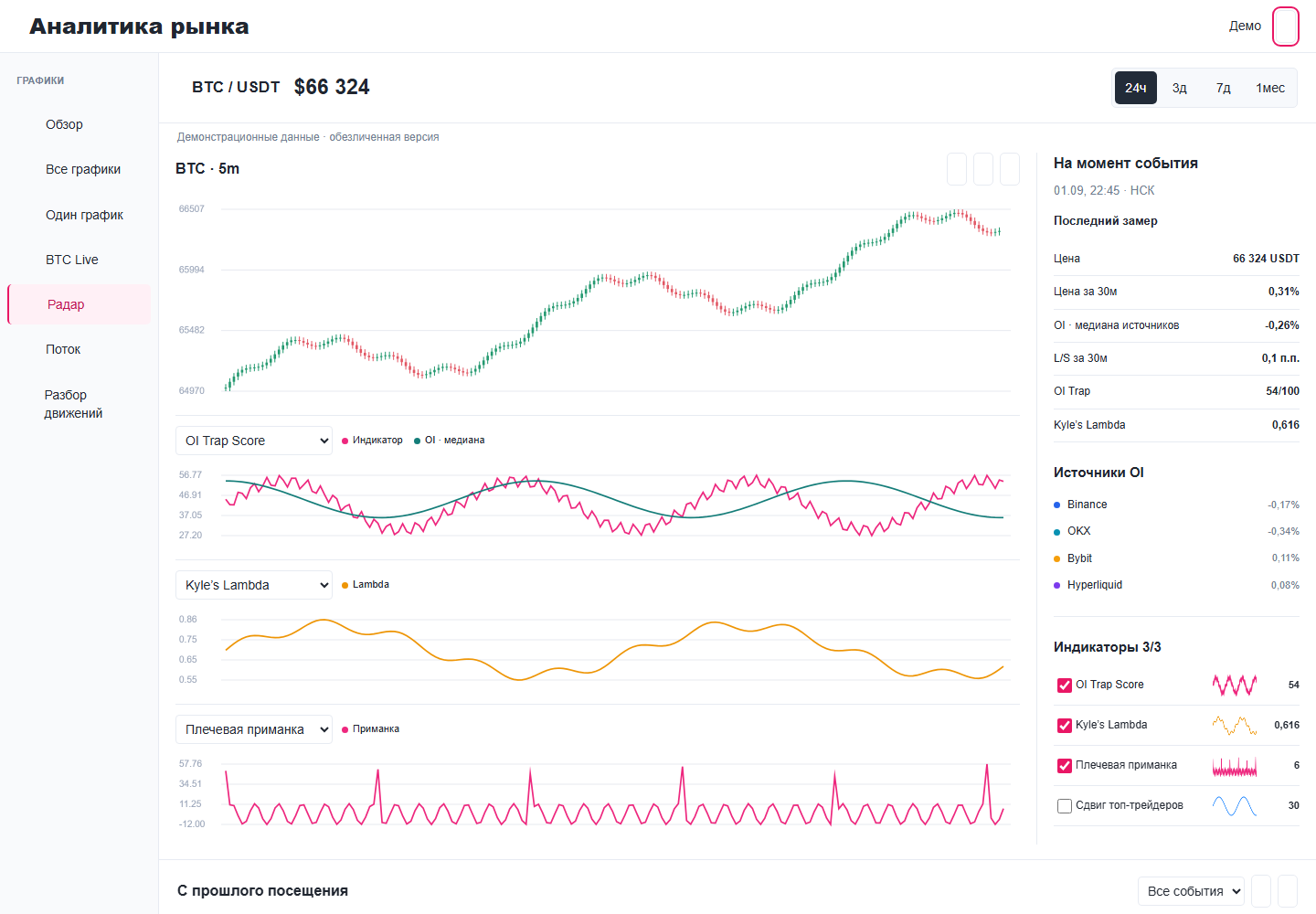Click the OKX source label
The height and width of the screenshot is (914, 1316).
click(x=1078, y=531)
